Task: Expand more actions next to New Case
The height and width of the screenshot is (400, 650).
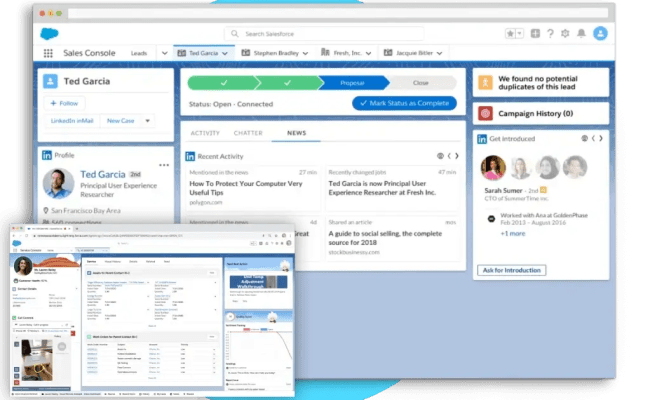Action: [148, 121]
